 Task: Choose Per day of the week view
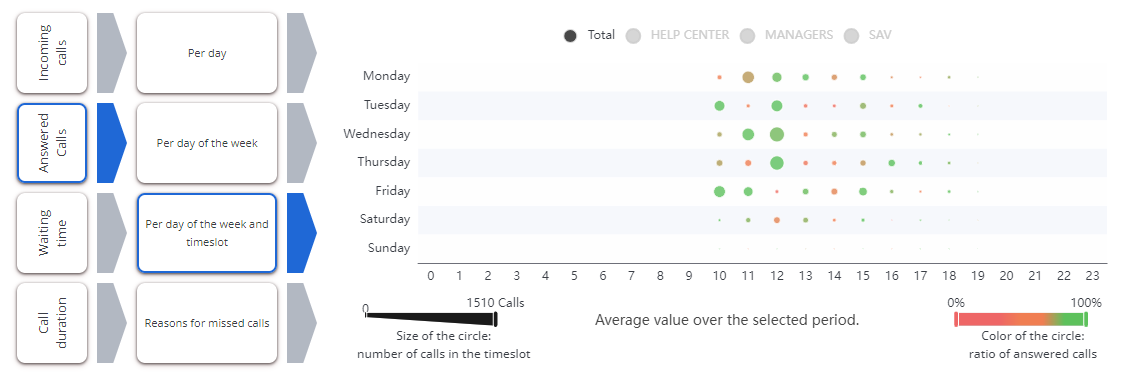coord(207,142)
